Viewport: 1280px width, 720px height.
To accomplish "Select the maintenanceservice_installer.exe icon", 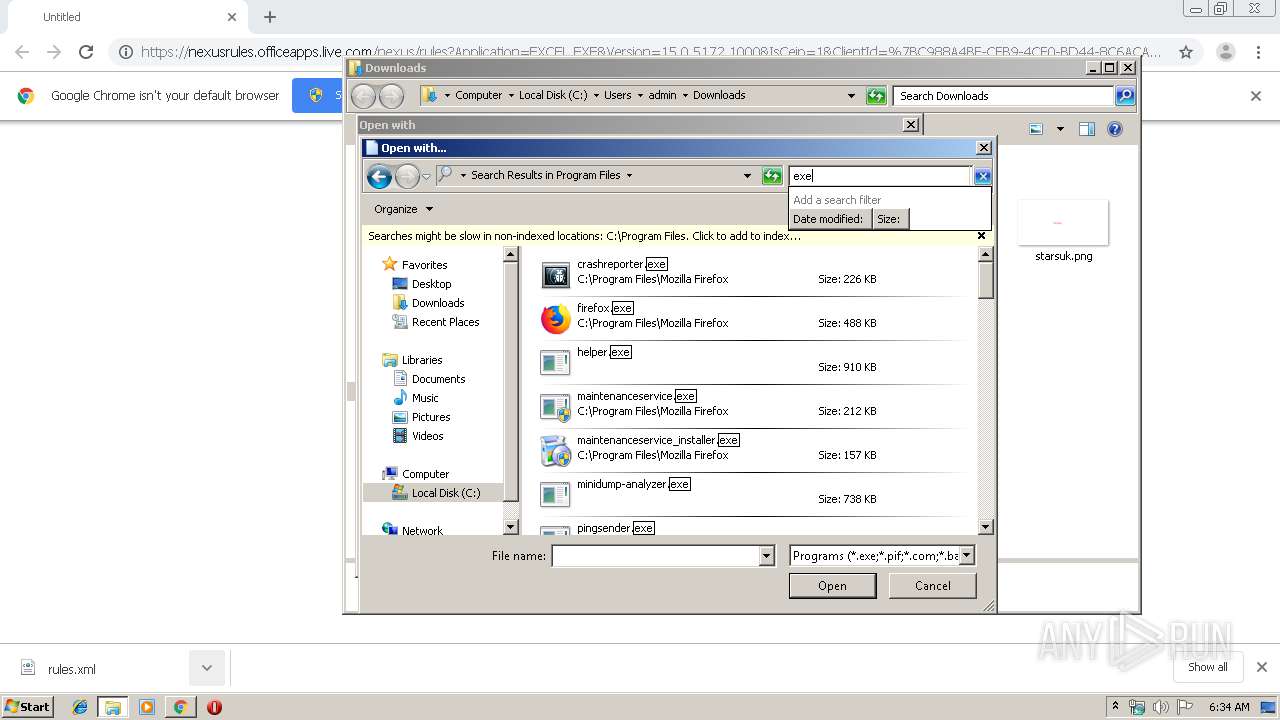I will [555, 451].
